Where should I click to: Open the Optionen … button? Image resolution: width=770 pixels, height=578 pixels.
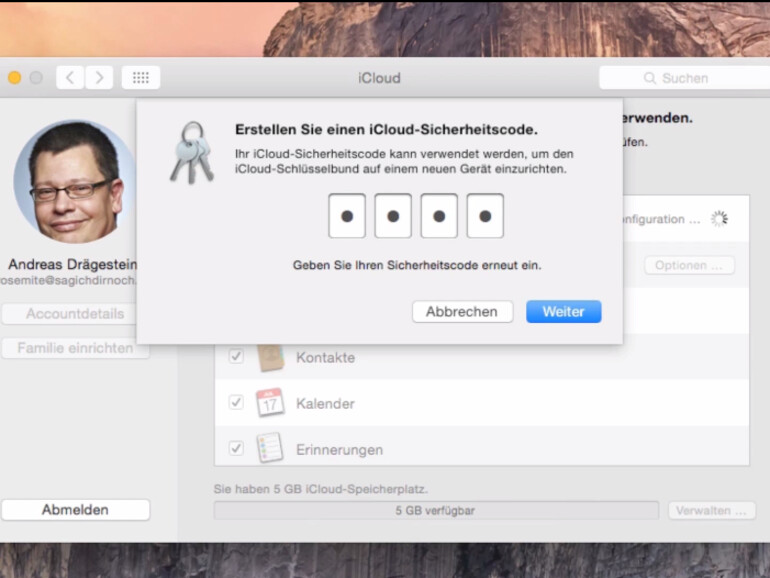pyautogui.click(x=689, y=266)
